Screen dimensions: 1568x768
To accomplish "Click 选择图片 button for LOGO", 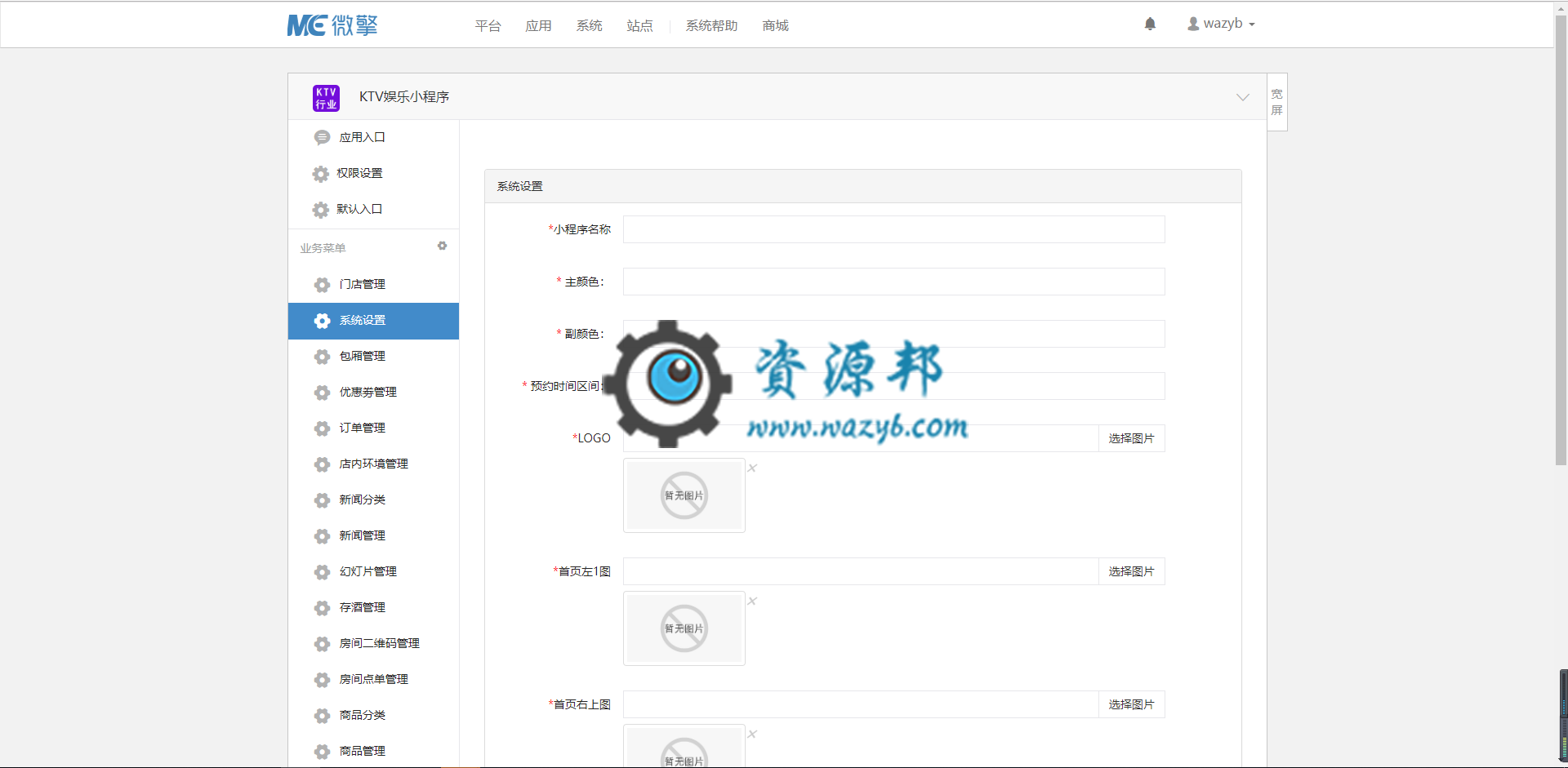I will [1131, 438].
